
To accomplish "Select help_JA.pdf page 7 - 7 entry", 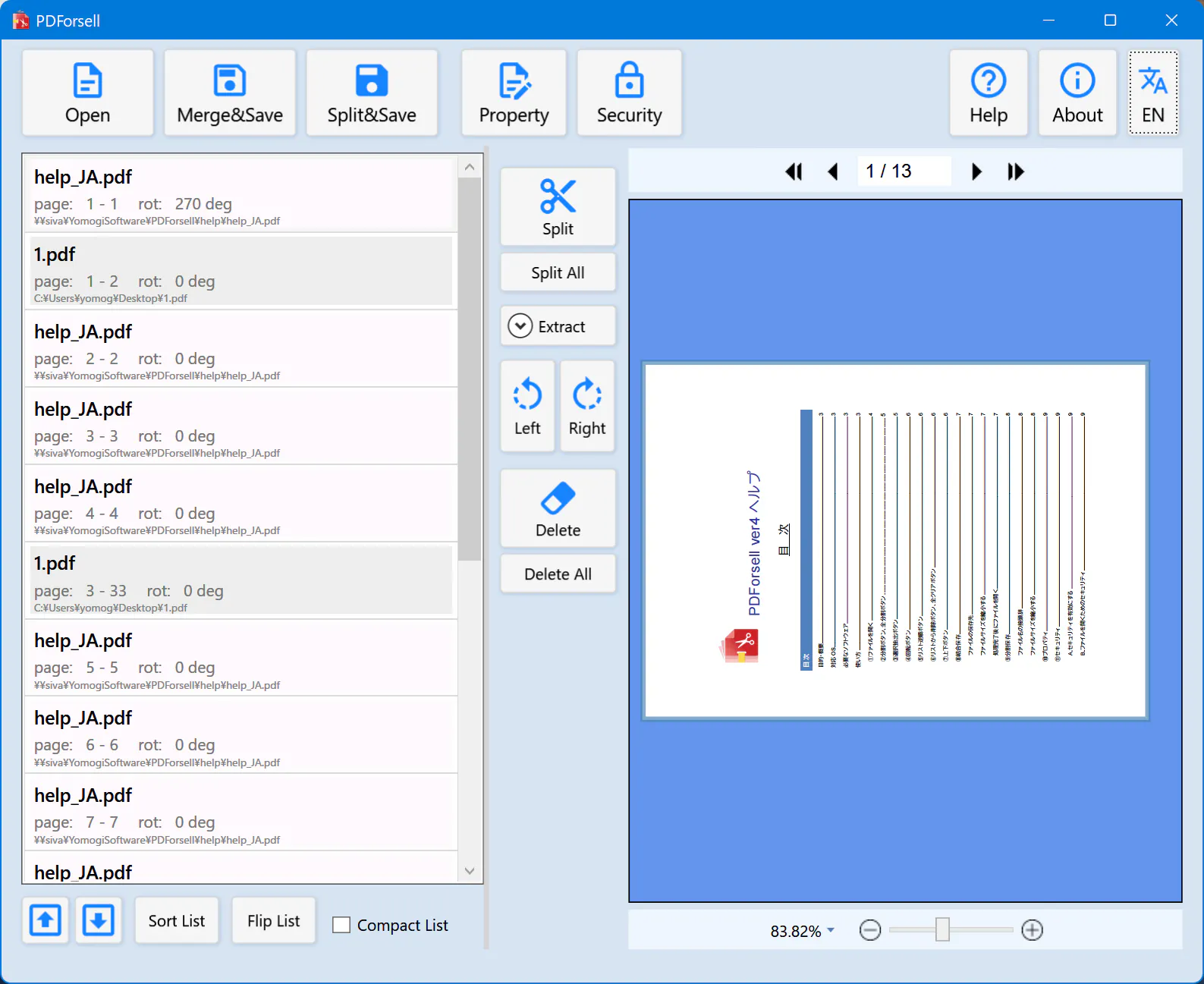I will coord(241,813).
